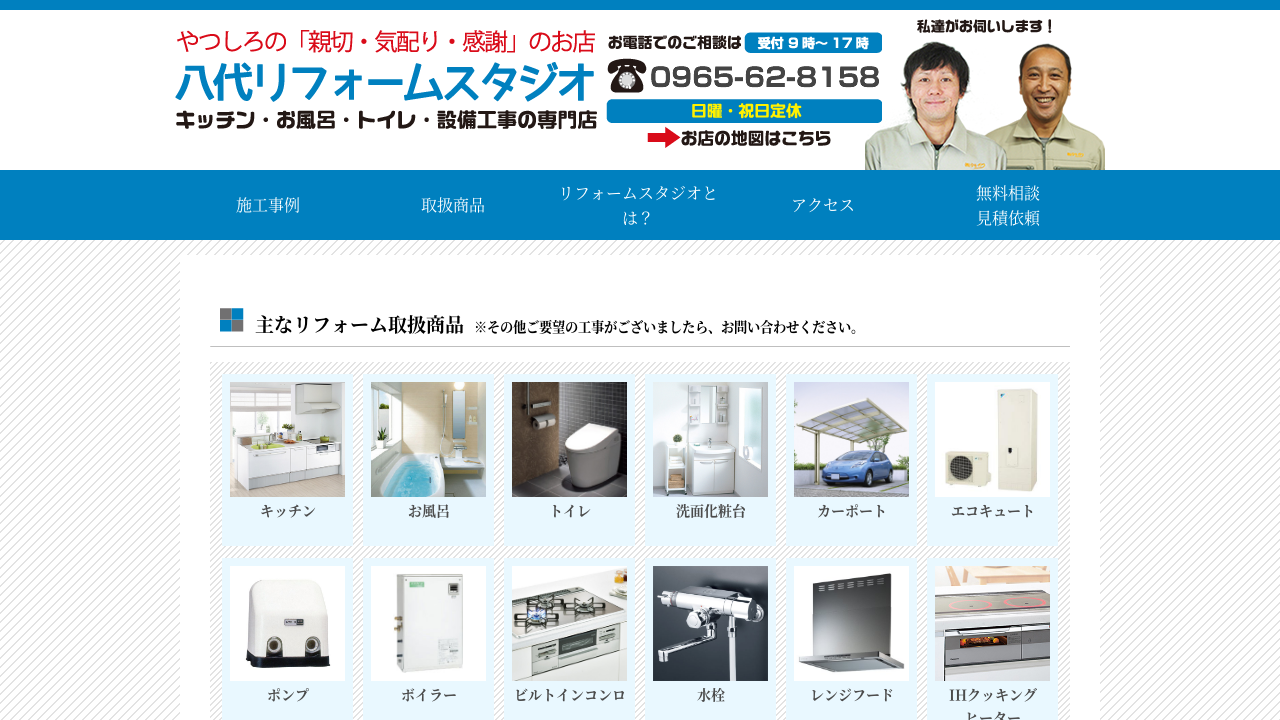Click the telephone icon beside phone number

(626, 76)
